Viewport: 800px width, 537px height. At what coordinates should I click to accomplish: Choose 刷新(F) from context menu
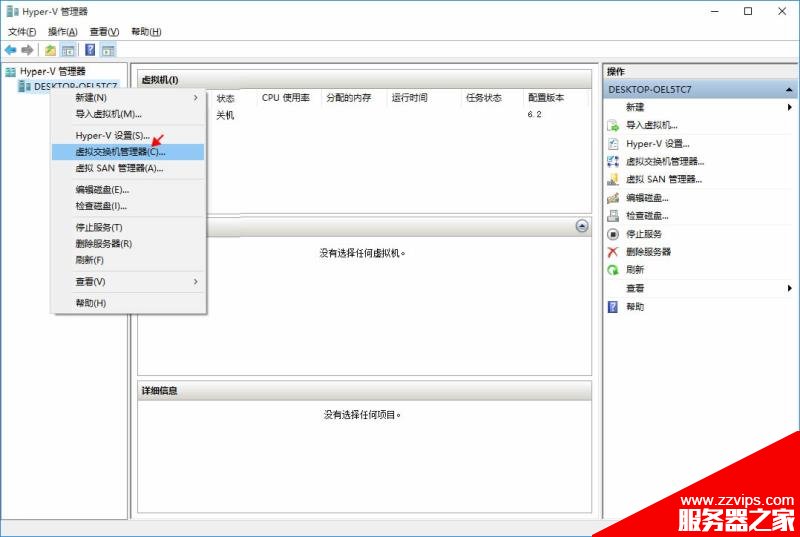coord(128,260)
